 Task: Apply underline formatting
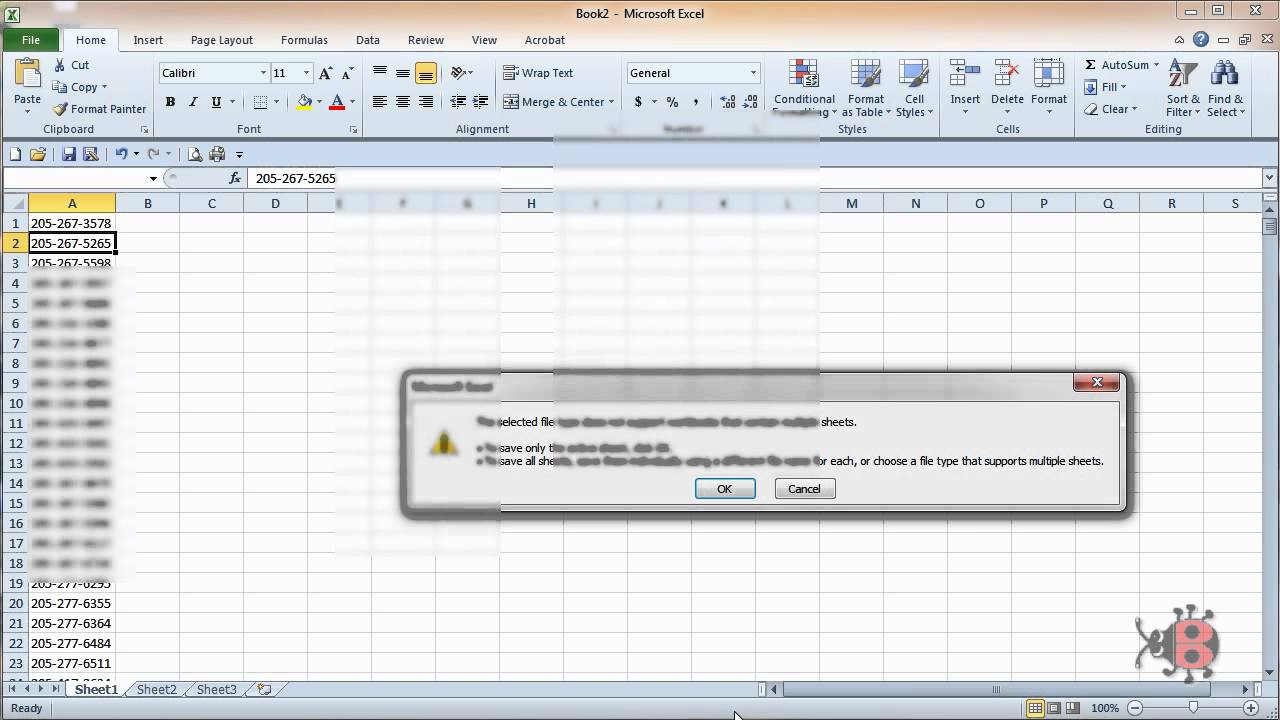click(x=215, y=102)
